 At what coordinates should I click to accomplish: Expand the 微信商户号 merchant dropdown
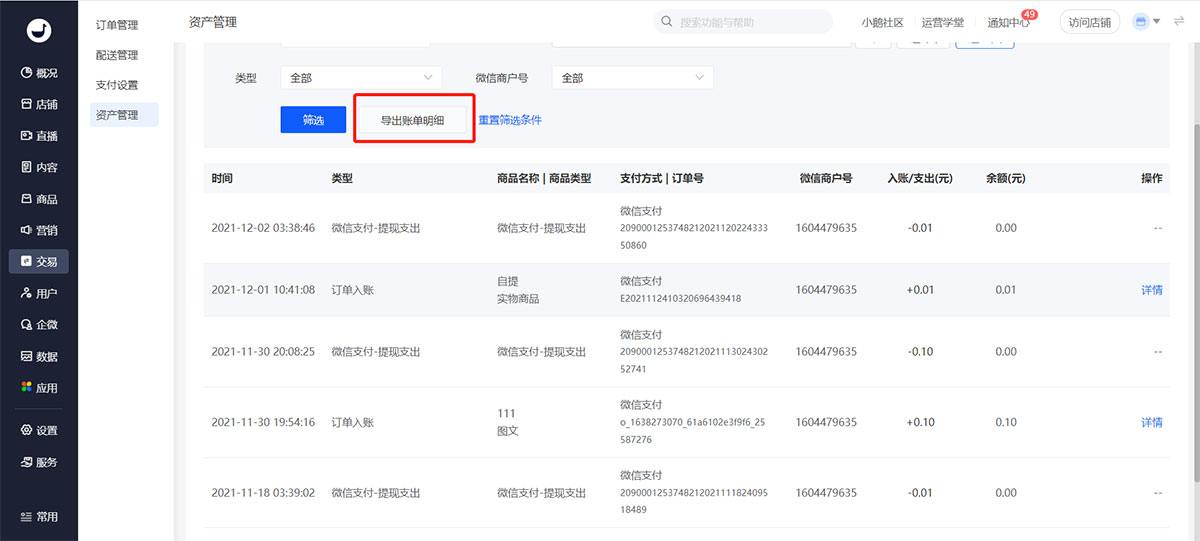(x=632, y=78)
